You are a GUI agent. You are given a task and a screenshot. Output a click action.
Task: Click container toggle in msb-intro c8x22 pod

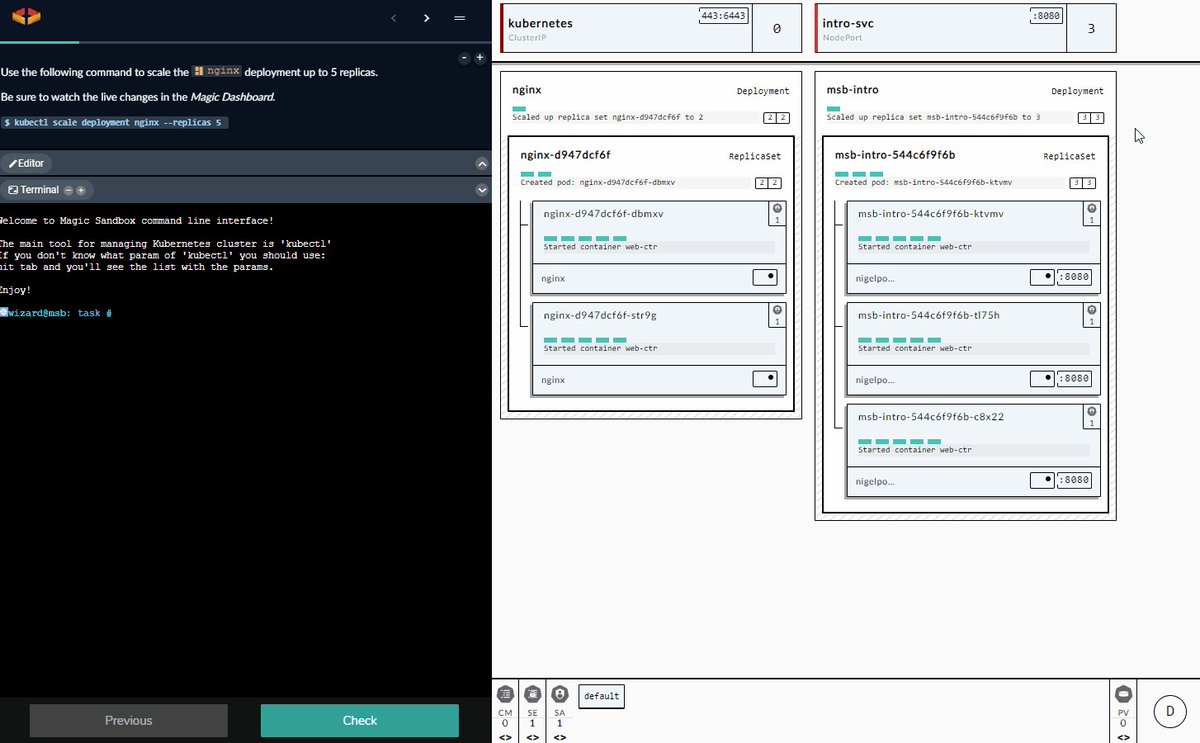[1042, 480]
